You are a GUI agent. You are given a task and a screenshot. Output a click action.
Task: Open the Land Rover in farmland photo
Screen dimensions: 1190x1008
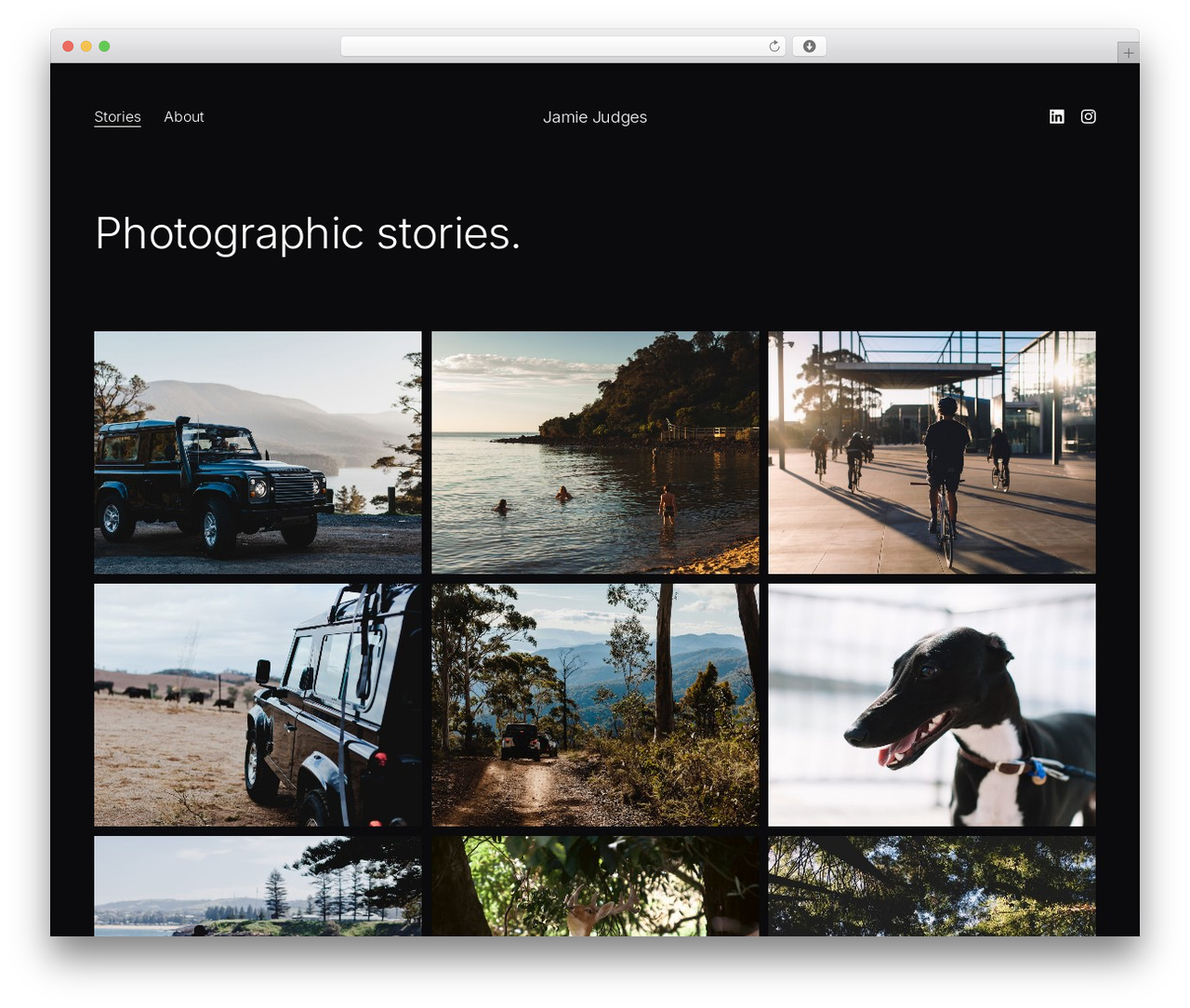pos(258,705)
